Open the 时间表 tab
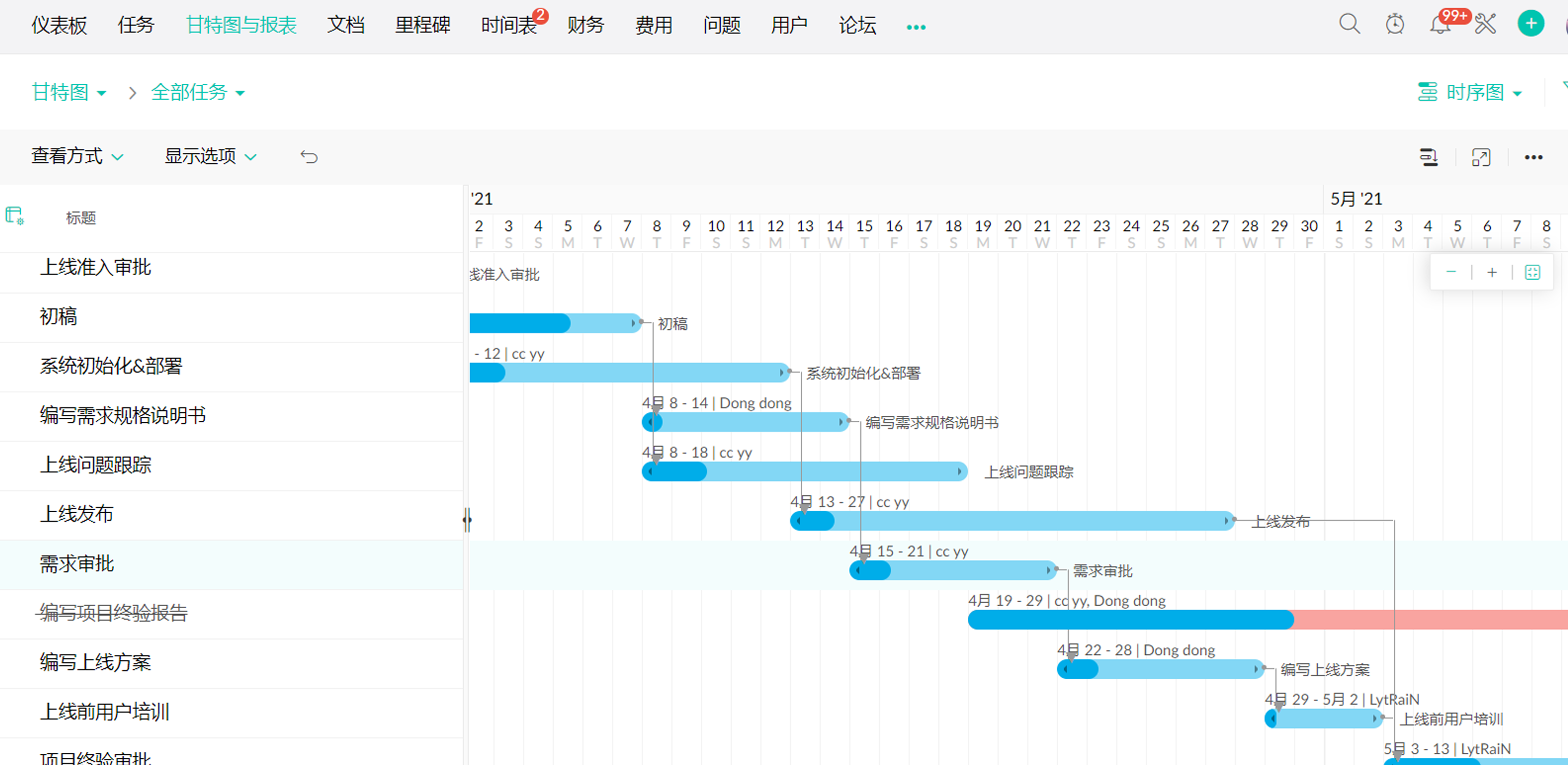This screenshot has width=1568, height=765. (508, 25)
